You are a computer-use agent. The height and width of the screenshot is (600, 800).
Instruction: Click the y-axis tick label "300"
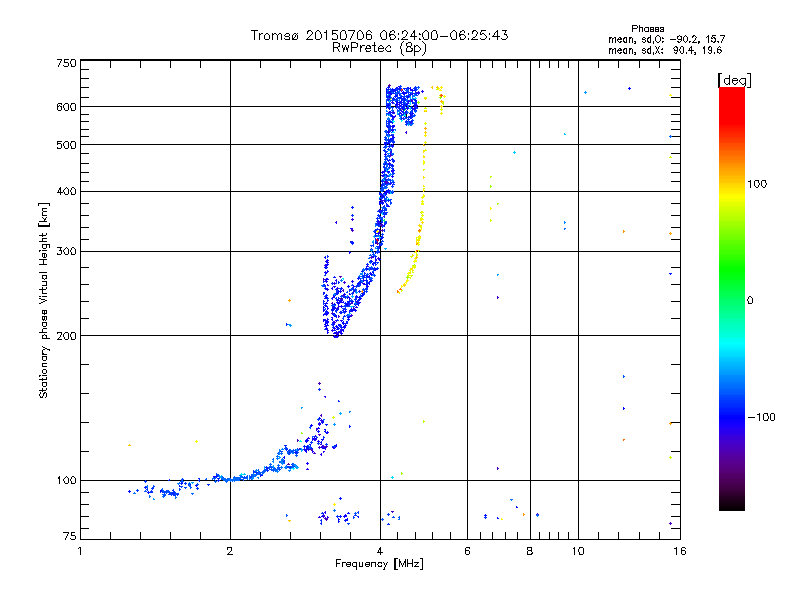point(66,251)
